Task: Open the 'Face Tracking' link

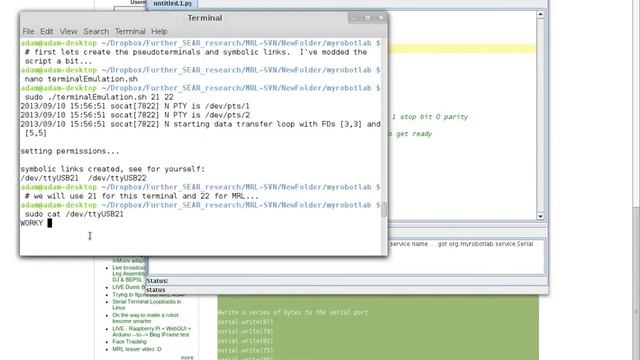Action: (x=129, y=342)
